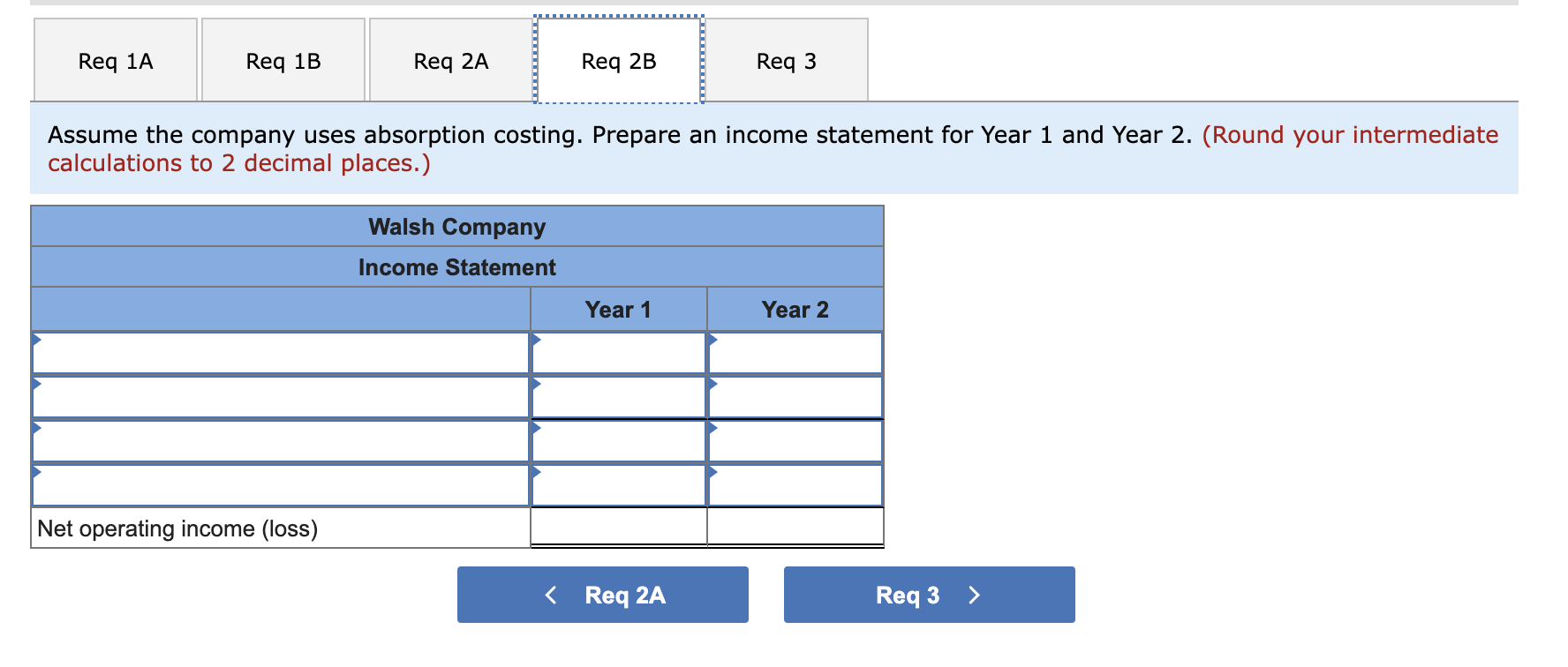Expand the second row label dropdown

(x=37, y=384)
